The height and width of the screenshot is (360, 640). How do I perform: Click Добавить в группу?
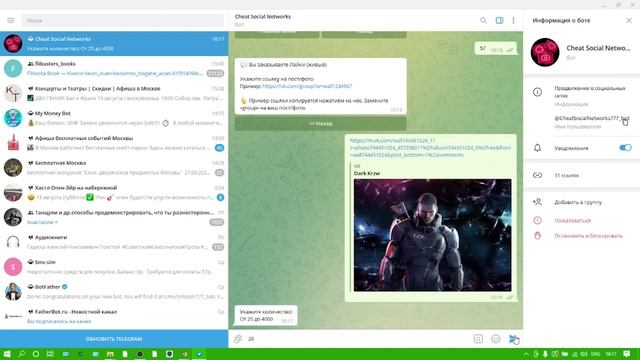point(578,202)
